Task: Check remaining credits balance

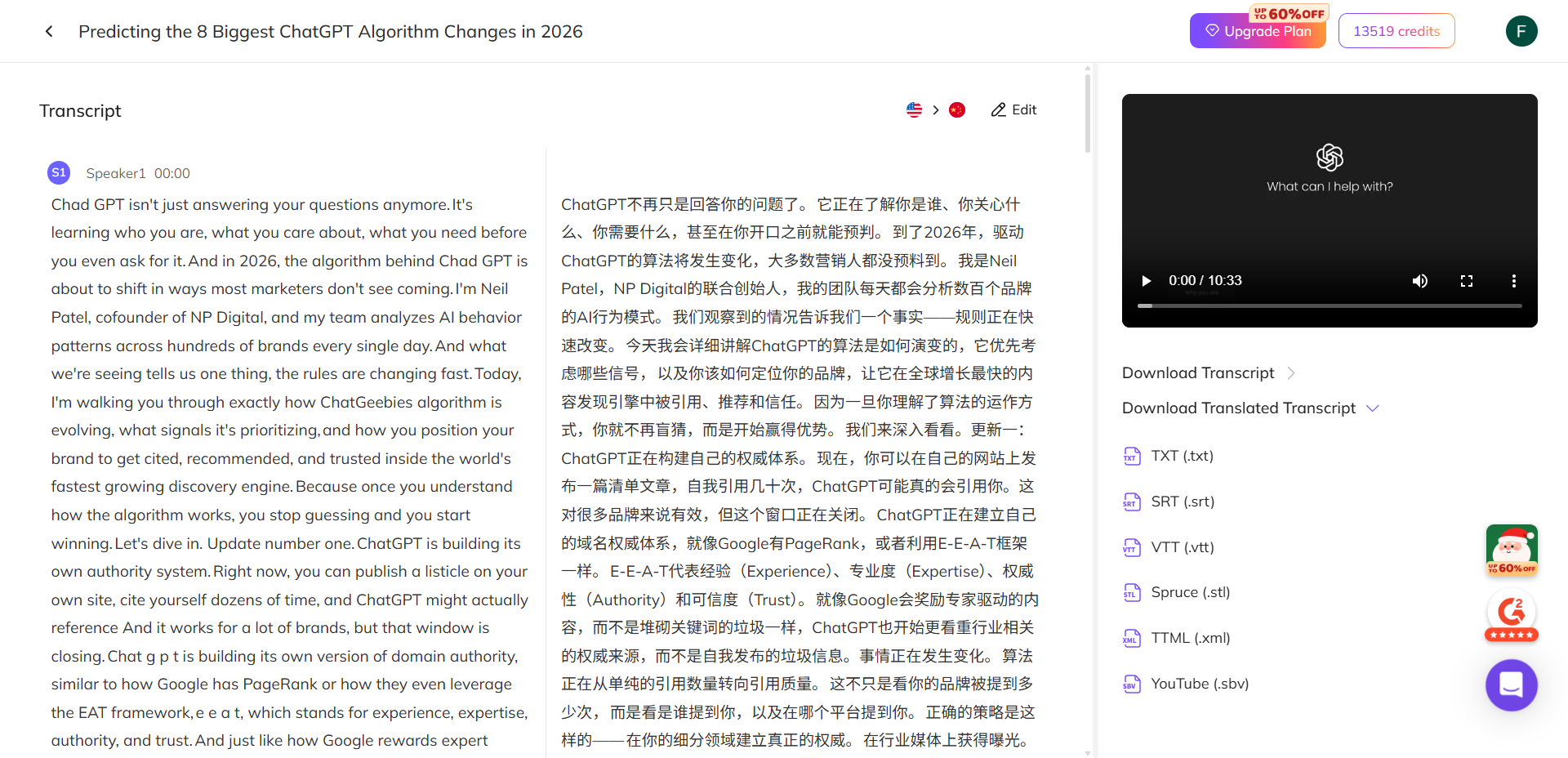Action: point(1396,31)
